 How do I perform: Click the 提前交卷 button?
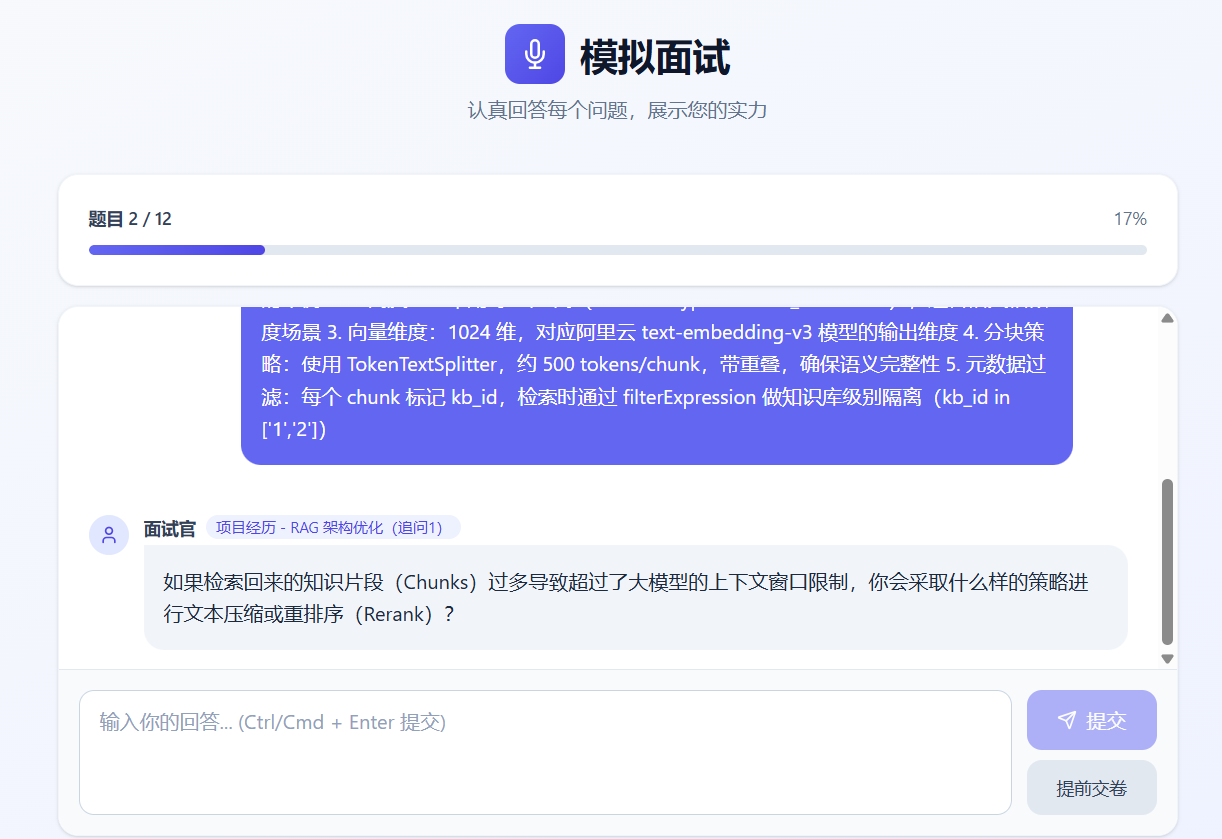point(1092,788)
